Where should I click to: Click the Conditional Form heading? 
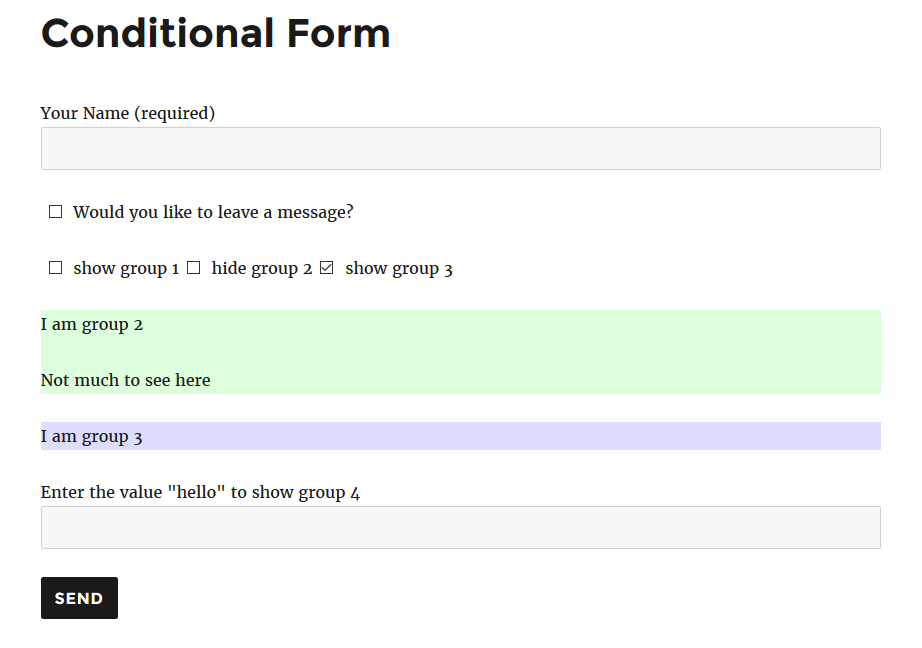215,34
